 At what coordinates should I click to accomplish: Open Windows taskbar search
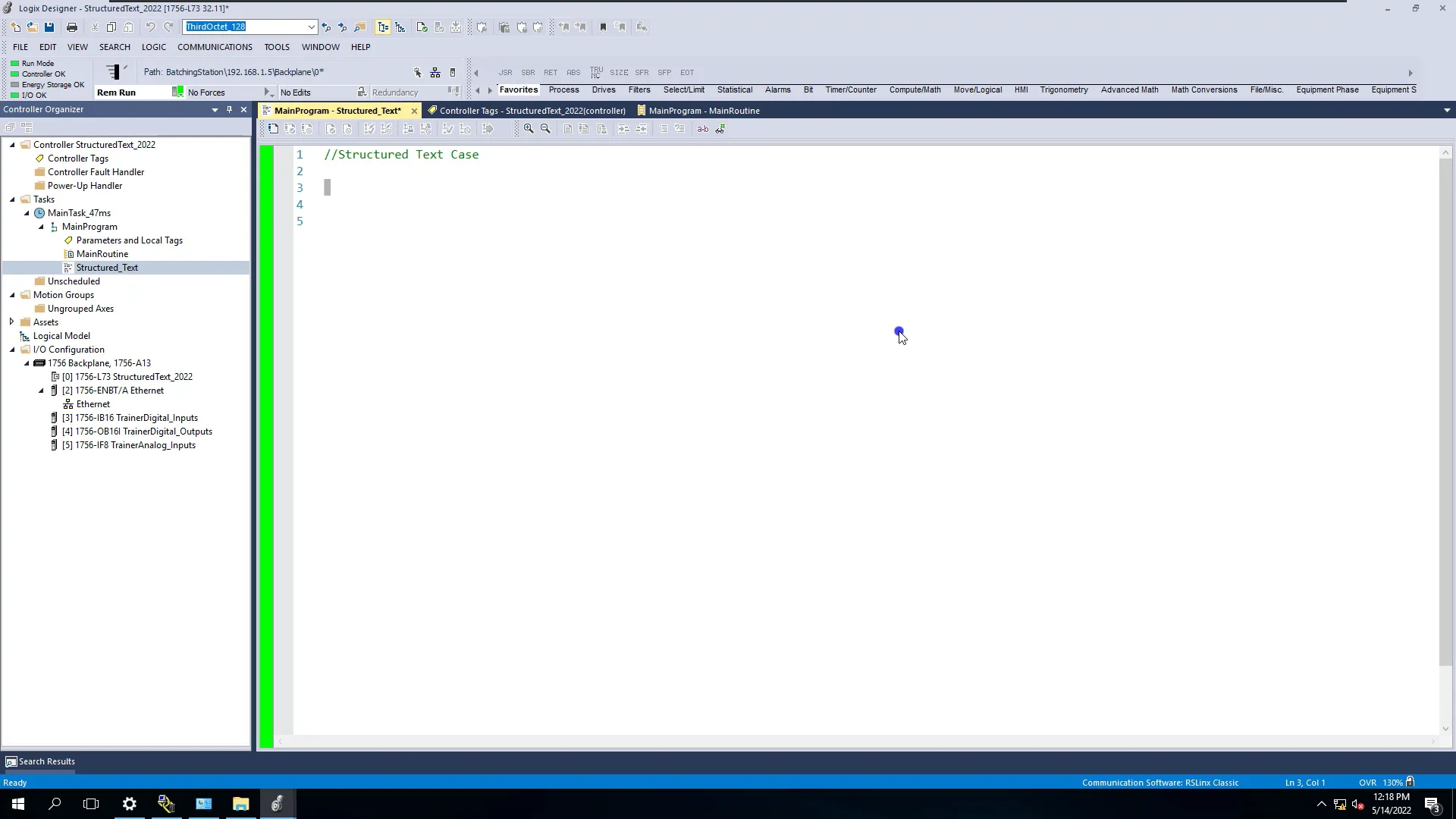55,804
